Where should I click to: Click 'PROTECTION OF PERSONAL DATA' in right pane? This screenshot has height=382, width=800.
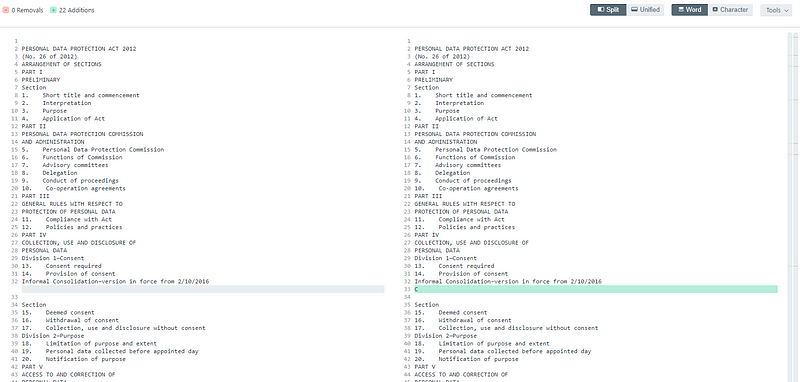pyautogui.click(x=461, y=212)
